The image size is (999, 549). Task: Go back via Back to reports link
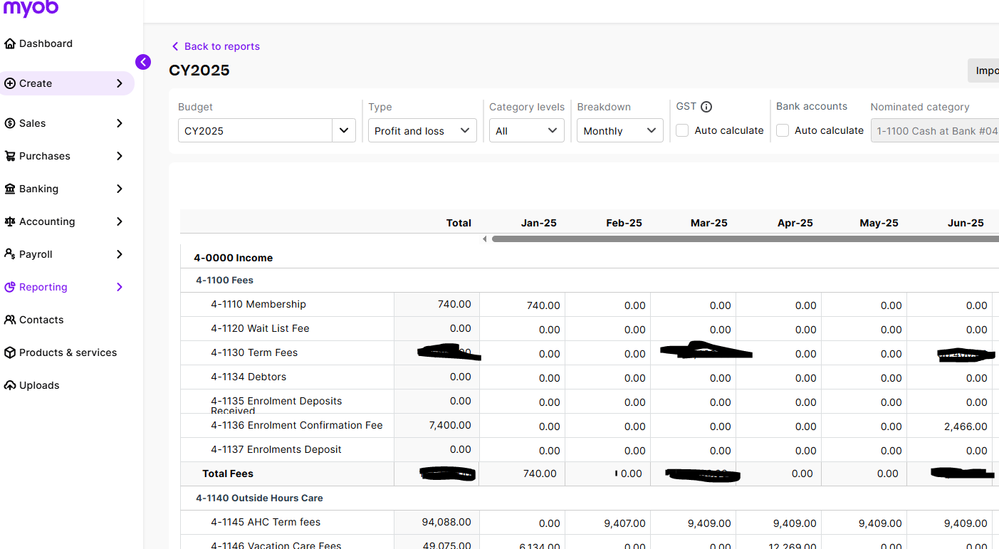(x=221, y=46)
